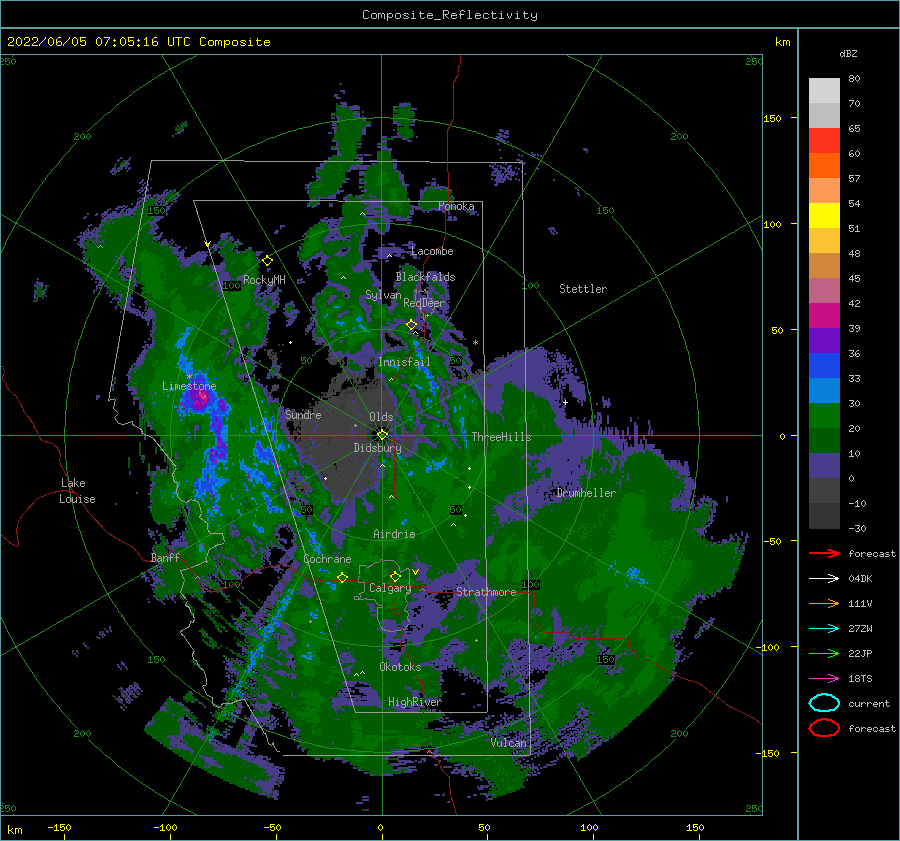The width and height of the screenshot is (900, 841).
Task: Click the Innisfail town label
Action: click(x=404, y=362)
